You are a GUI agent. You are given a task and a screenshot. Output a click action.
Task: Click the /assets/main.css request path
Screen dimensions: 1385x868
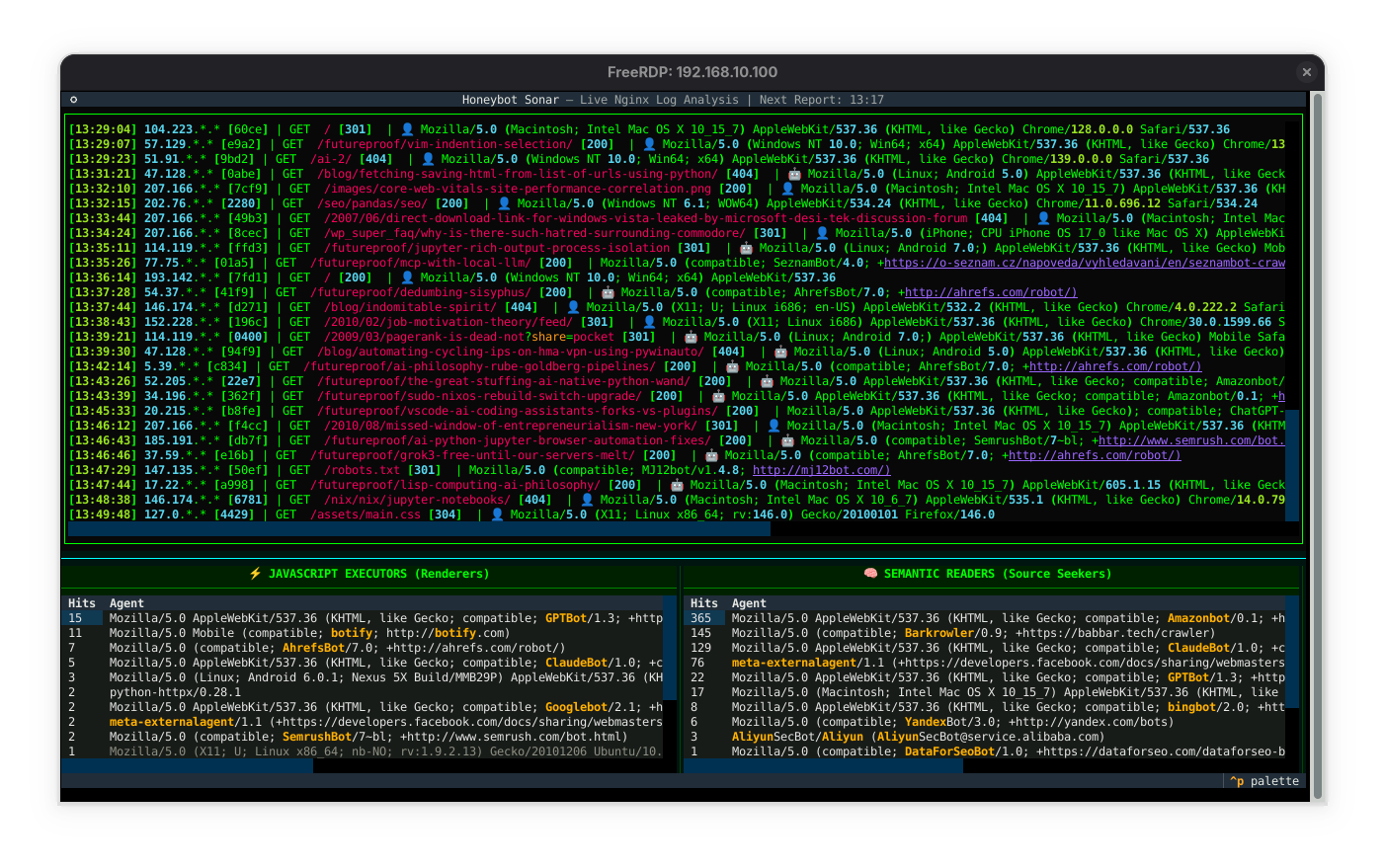(x=366, y=514)
